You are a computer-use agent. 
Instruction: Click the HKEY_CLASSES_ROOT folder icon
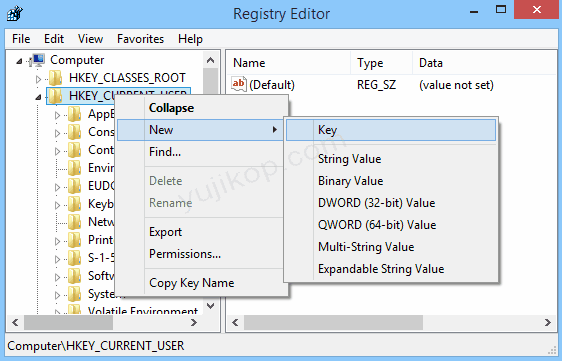tap(56, 78)
